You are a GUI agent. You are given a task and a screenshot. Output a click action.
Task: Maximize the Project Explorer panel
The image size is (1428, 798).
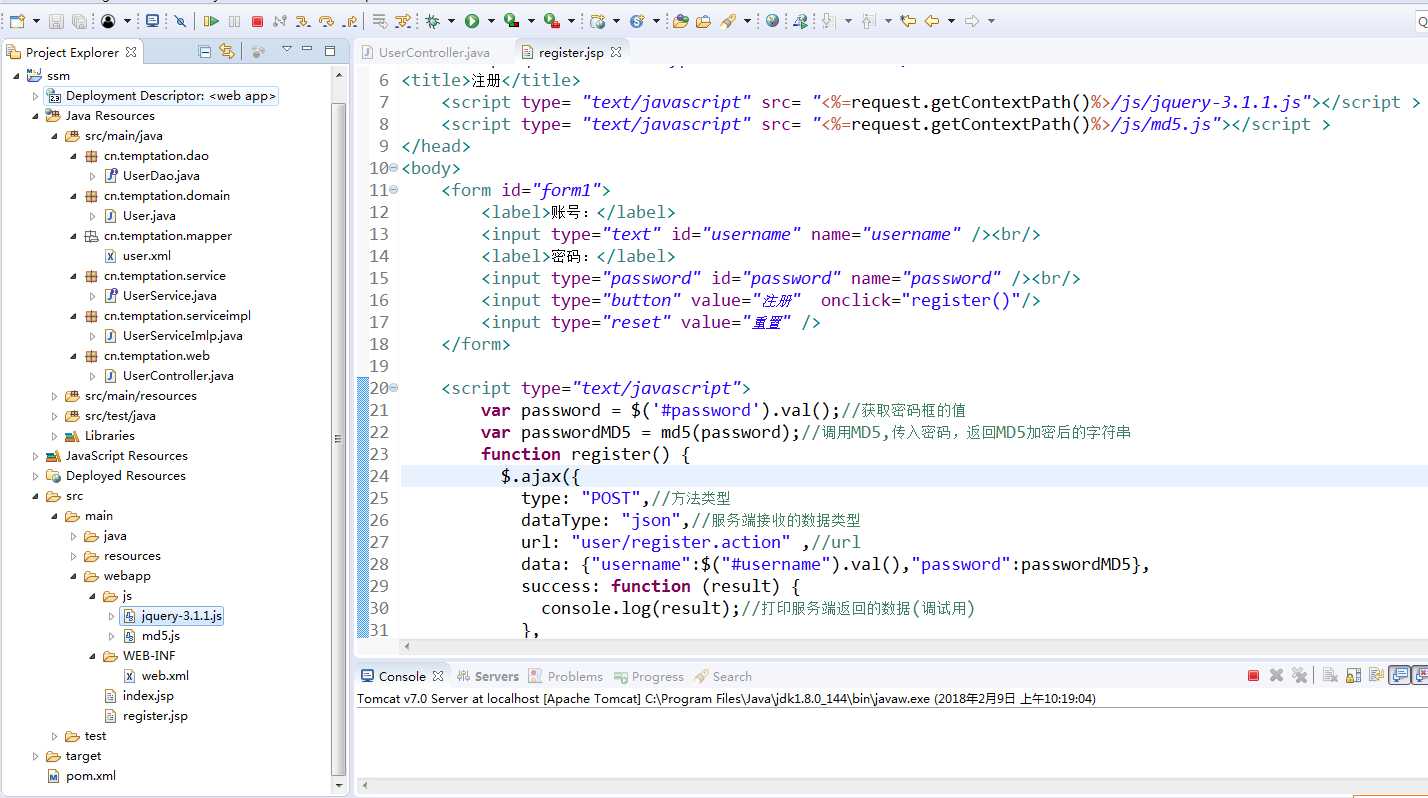pos(330,50)
